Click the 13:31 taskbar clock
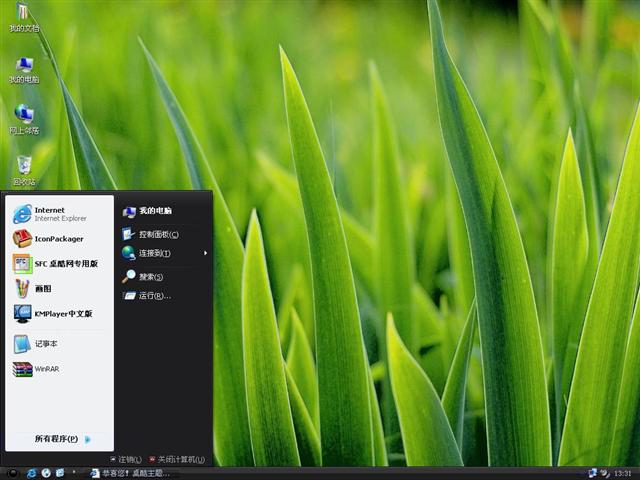This screenshot has width=640, height=480. 622,473
